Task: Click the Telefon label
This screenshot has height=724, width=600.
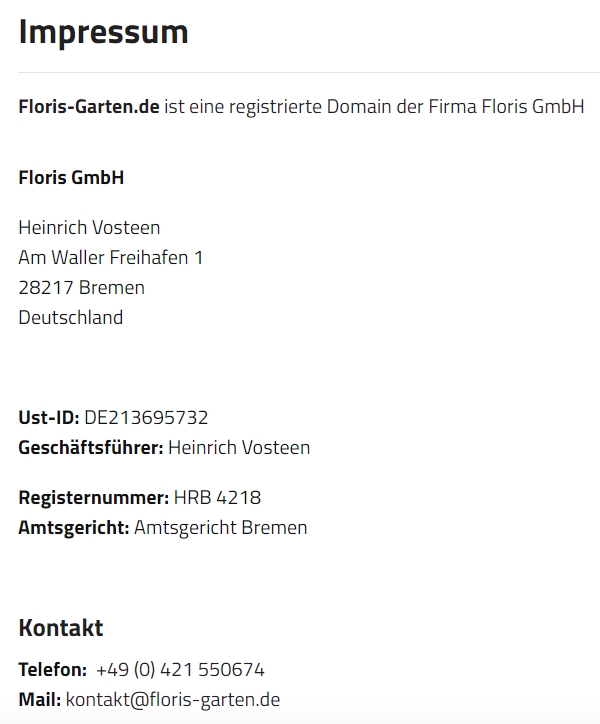Action: (53, 670)
